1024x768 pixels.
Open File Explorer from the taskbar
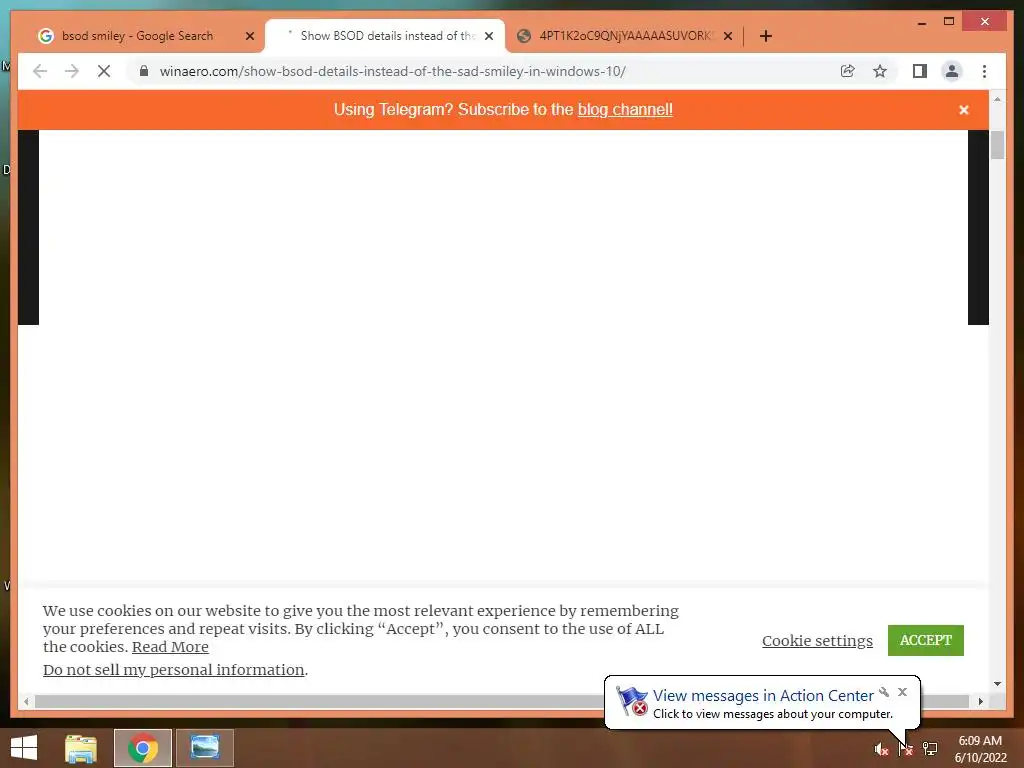tap(81, 748)
